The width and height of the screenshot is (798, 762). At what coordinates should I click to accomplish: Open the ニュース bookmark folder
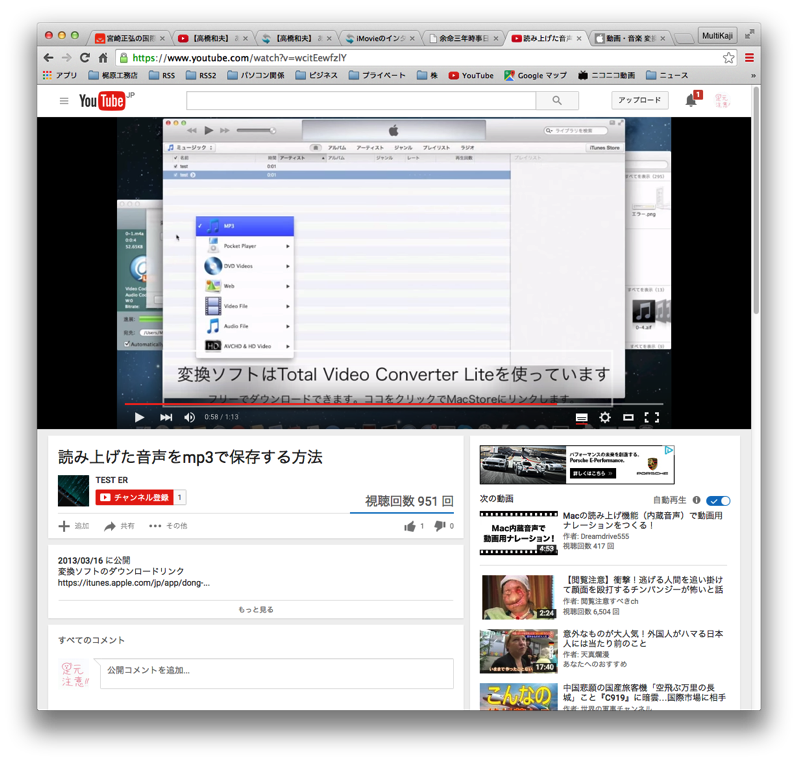pos(667,75)
